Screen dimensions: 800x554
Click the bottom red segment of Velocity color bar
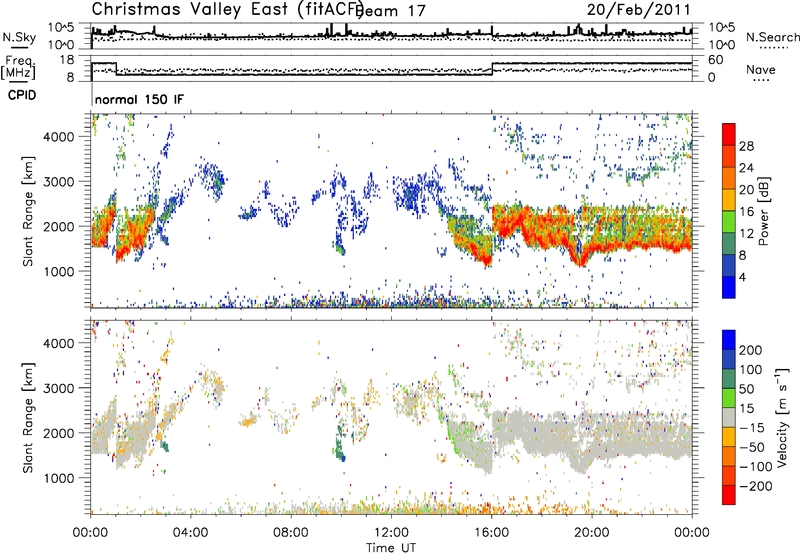tap(729, 495)
